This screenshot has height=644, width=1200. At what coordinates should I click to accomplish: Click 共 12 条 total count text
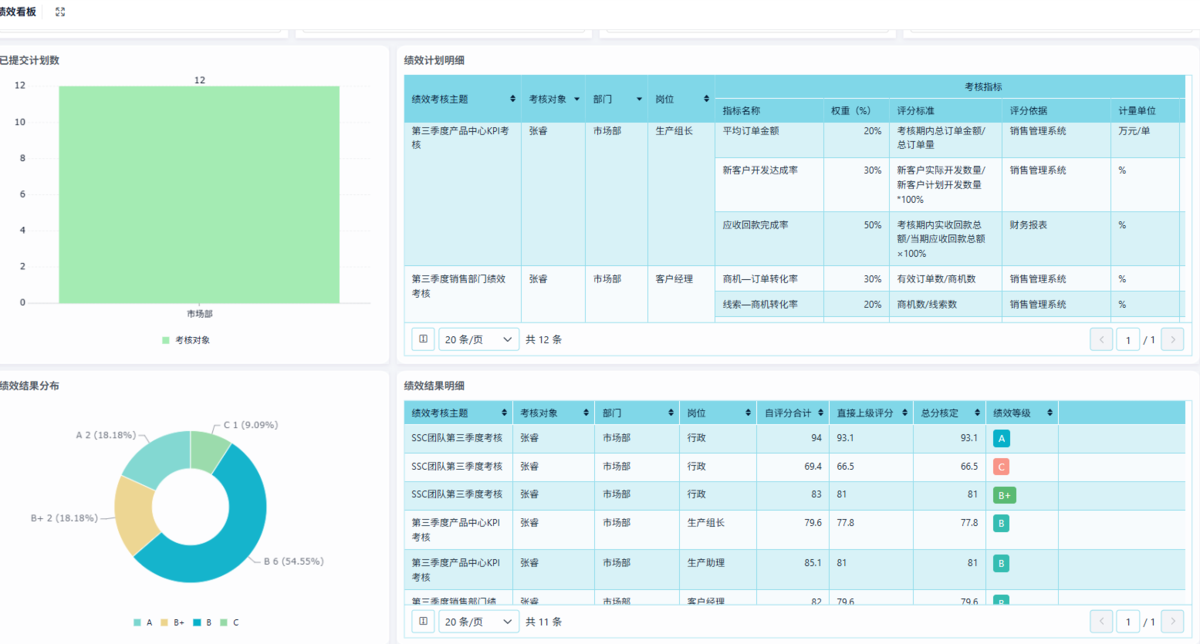tap(544, 339)
